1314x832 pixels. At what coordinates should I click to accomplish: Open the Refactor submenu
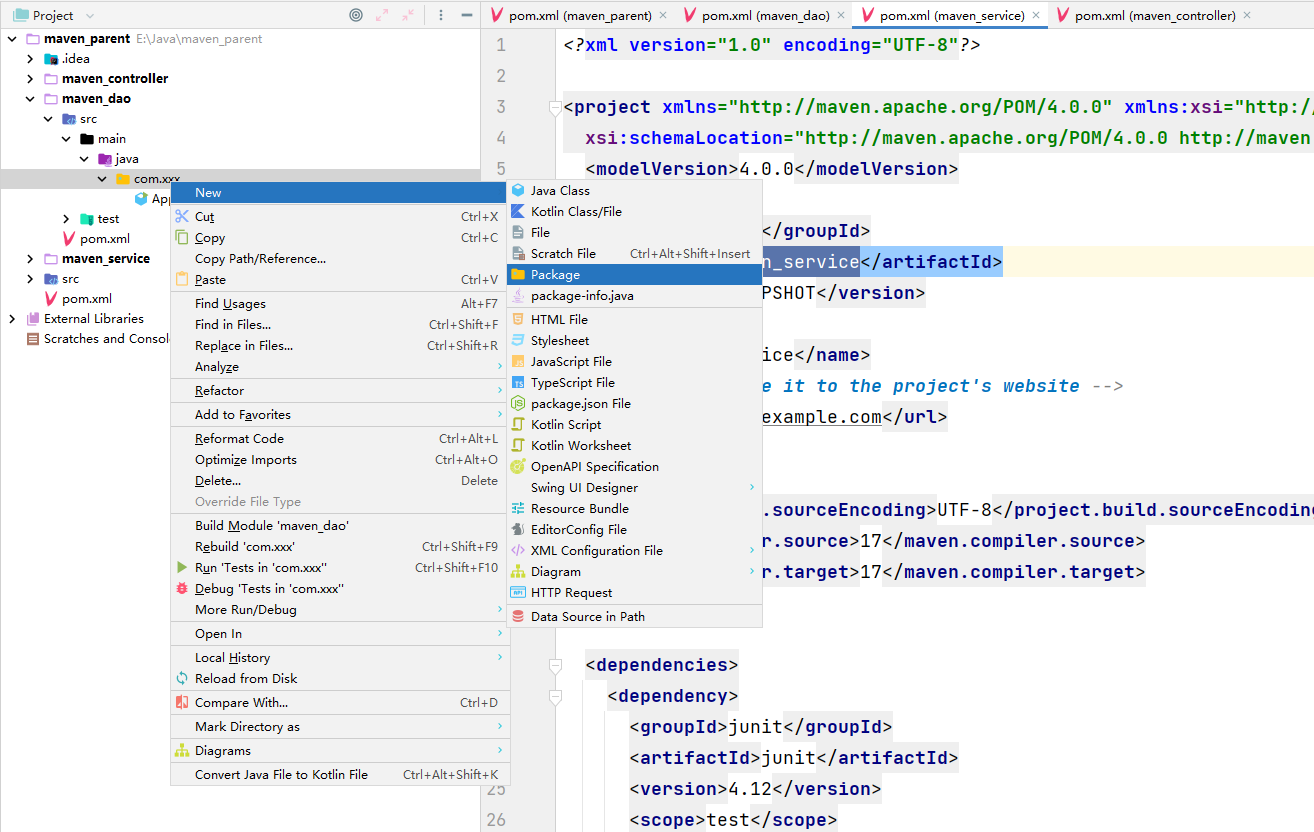[x=340, y=391]
